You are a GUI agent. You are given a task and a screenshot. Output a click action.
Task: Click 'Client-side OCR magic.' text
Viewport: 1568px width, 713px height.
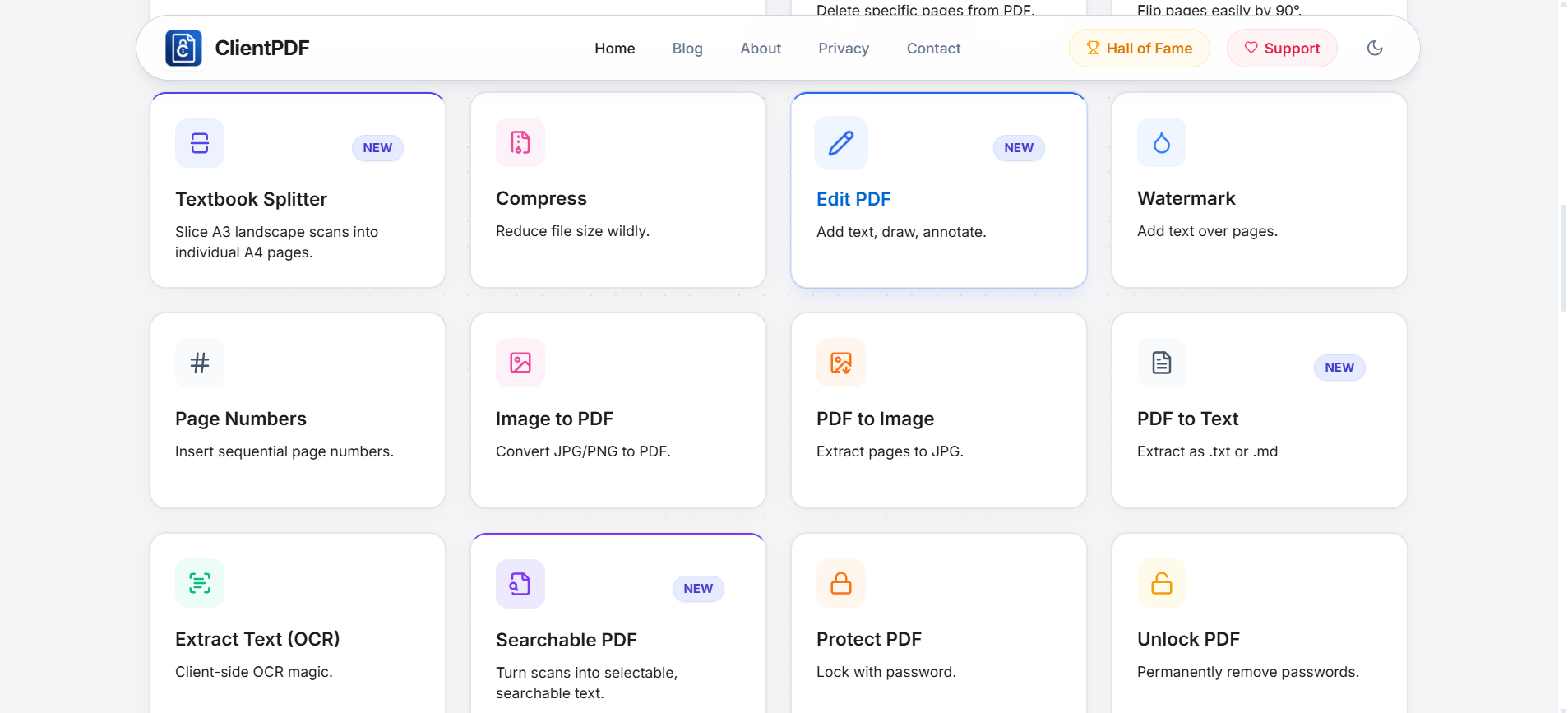[x=254, y=672]
